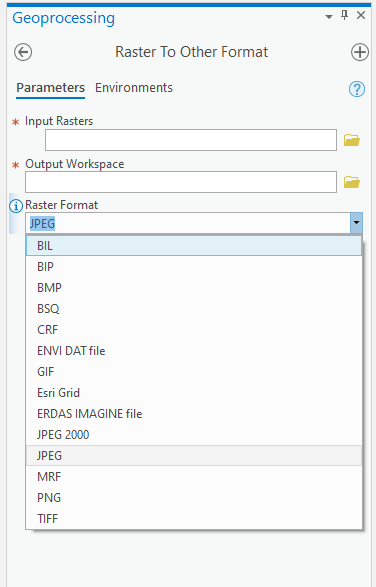The width and height of the screenshot is (376, 587).
Task: Browse for Output Workspace folder
Action: coord(352,182)
